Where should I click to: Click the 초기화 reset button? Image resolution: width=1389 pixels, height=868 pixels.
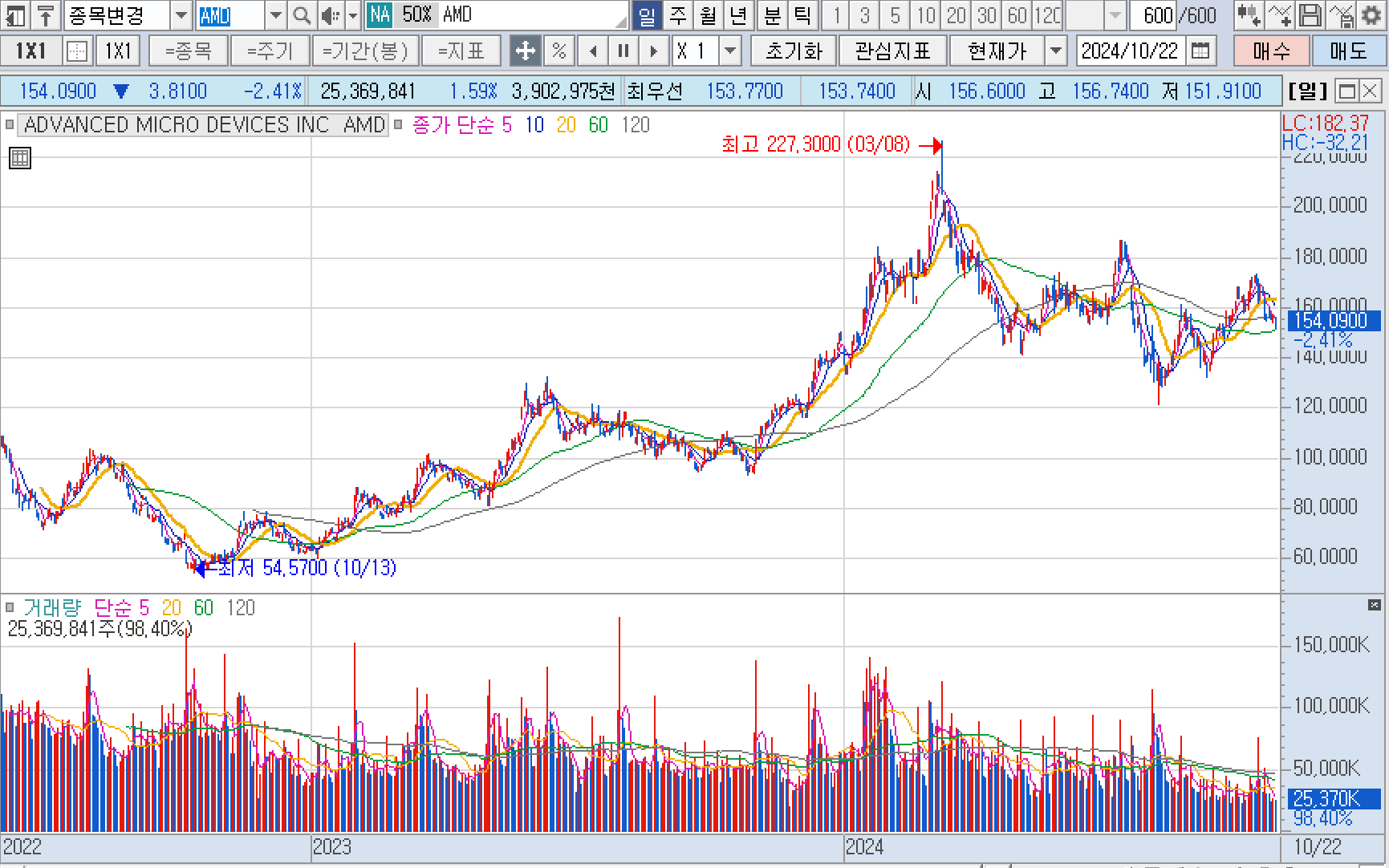(x=794, y=51)
